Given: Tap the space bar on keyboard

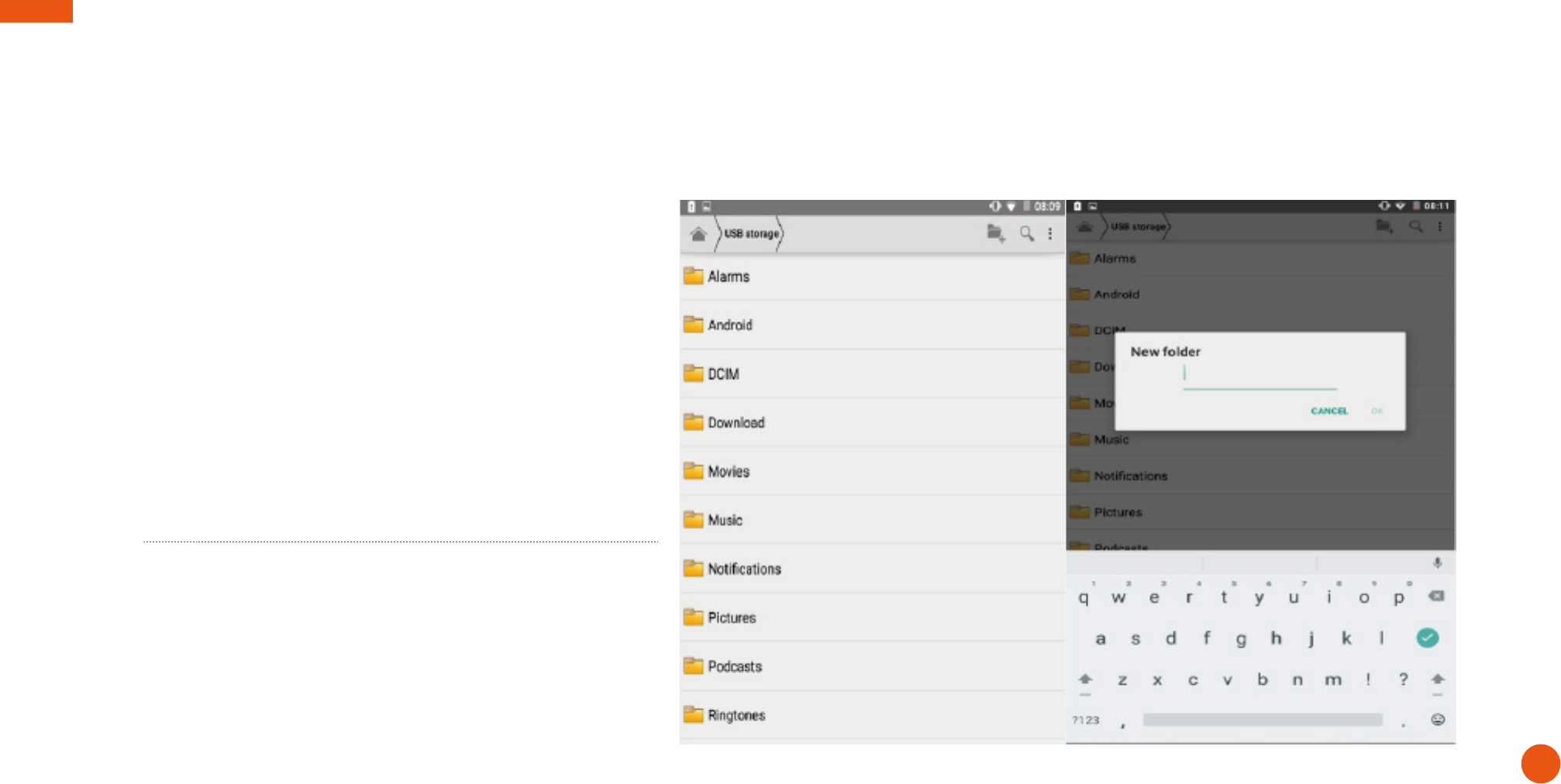Looking at the screenshot, I should click(1263, 720).
